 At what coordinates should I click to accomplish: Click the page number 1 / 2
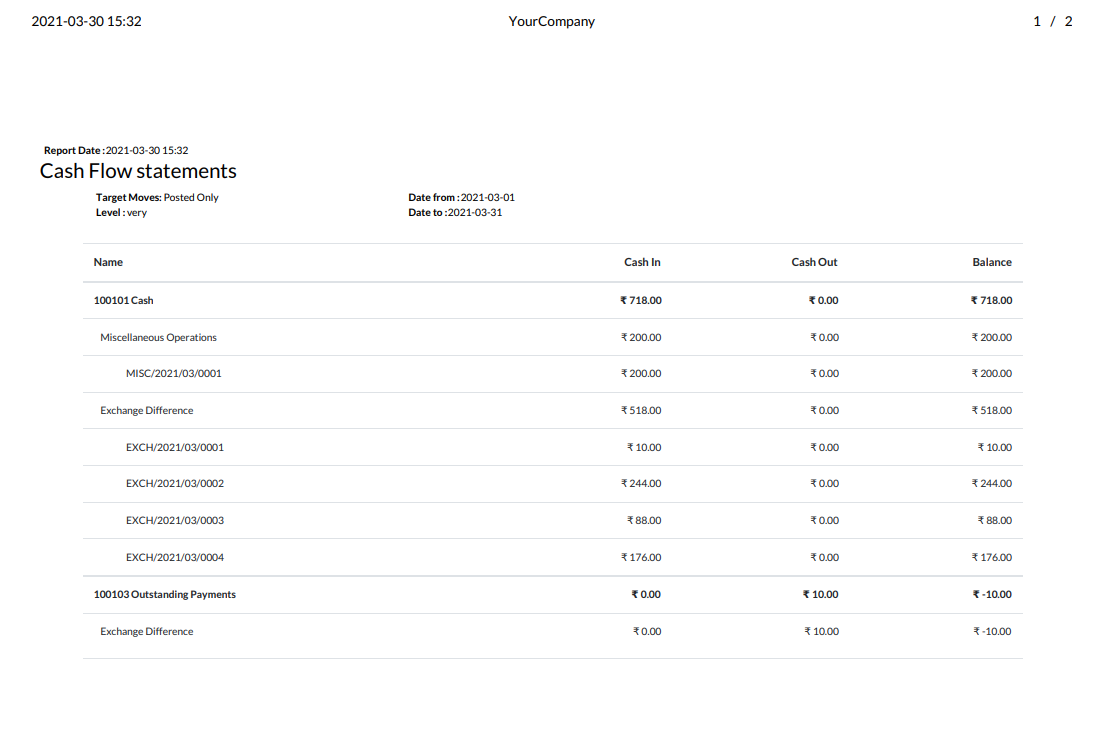(1053, 21)
